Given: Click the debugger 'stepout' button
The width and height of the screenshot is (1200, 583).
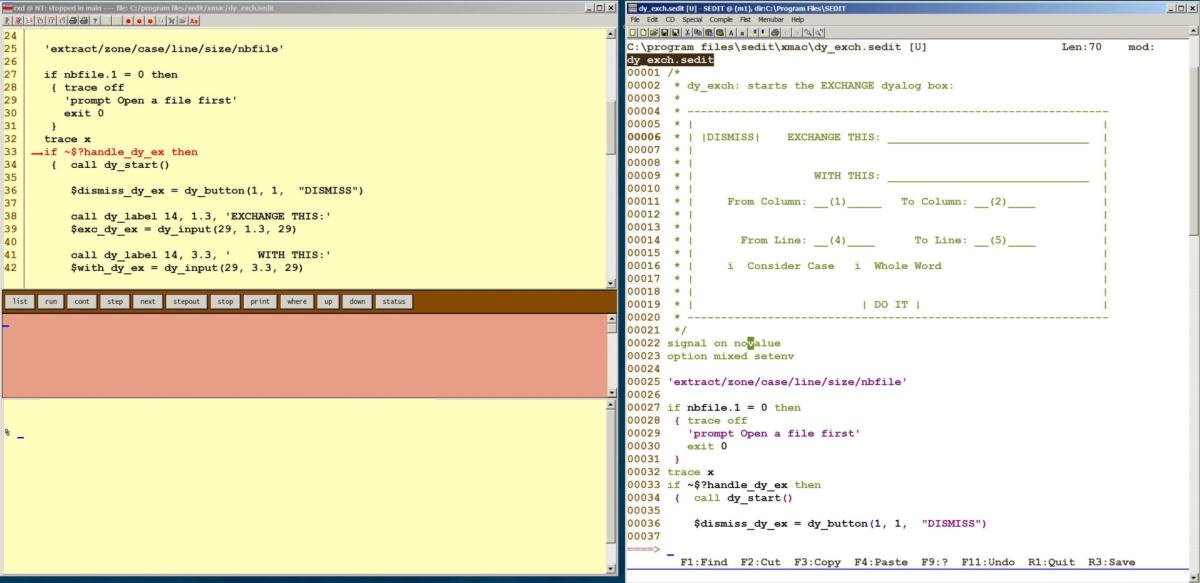Looking at the screenshot, I should point(187,301).
